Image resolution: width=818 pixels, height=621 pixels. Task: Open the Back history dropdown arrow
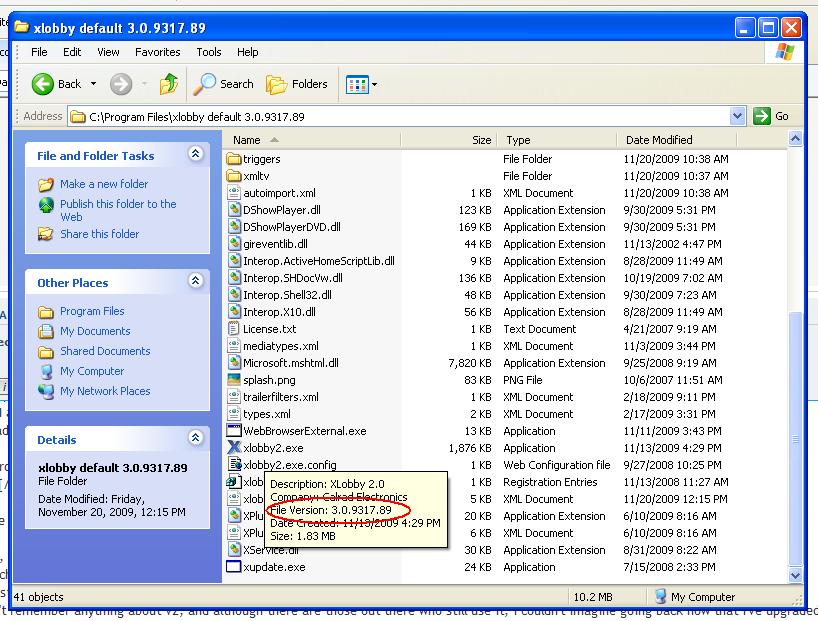[x=93, y=84]
